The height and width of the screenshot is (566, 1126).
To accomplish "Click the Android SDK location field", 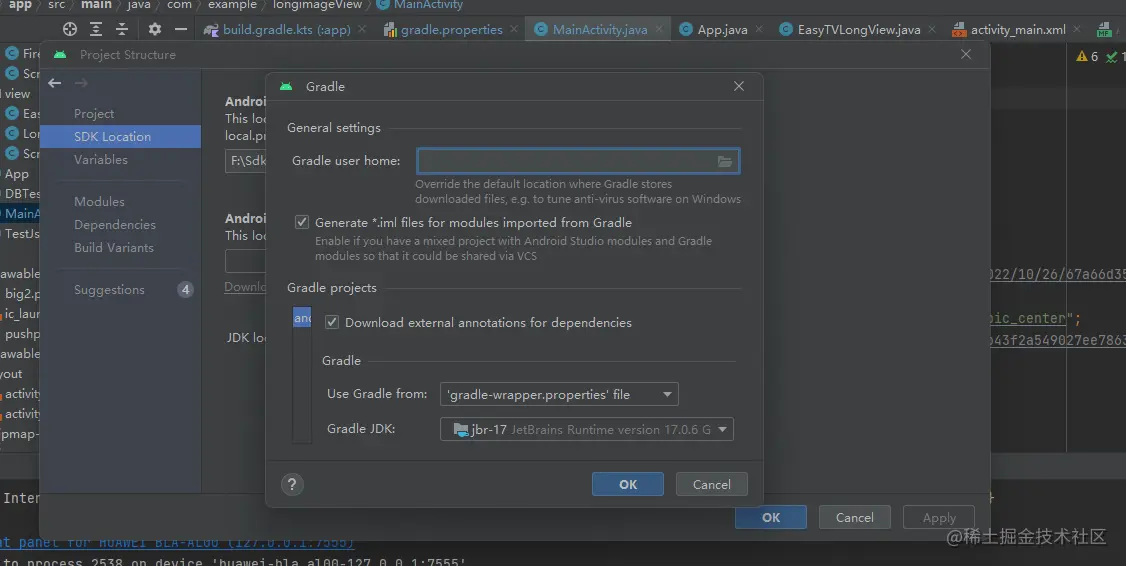I will [246, 161].
